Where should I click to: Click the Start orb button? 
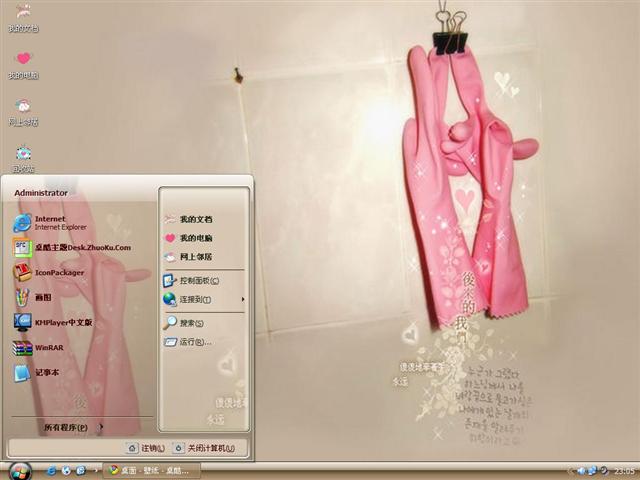18,472
